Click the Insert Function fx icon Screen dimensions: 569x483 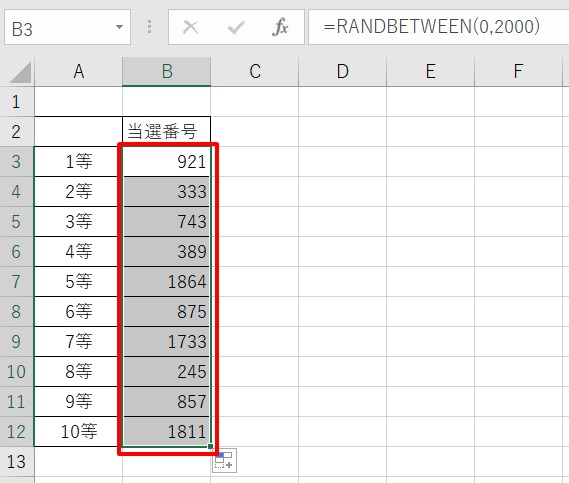280,27
